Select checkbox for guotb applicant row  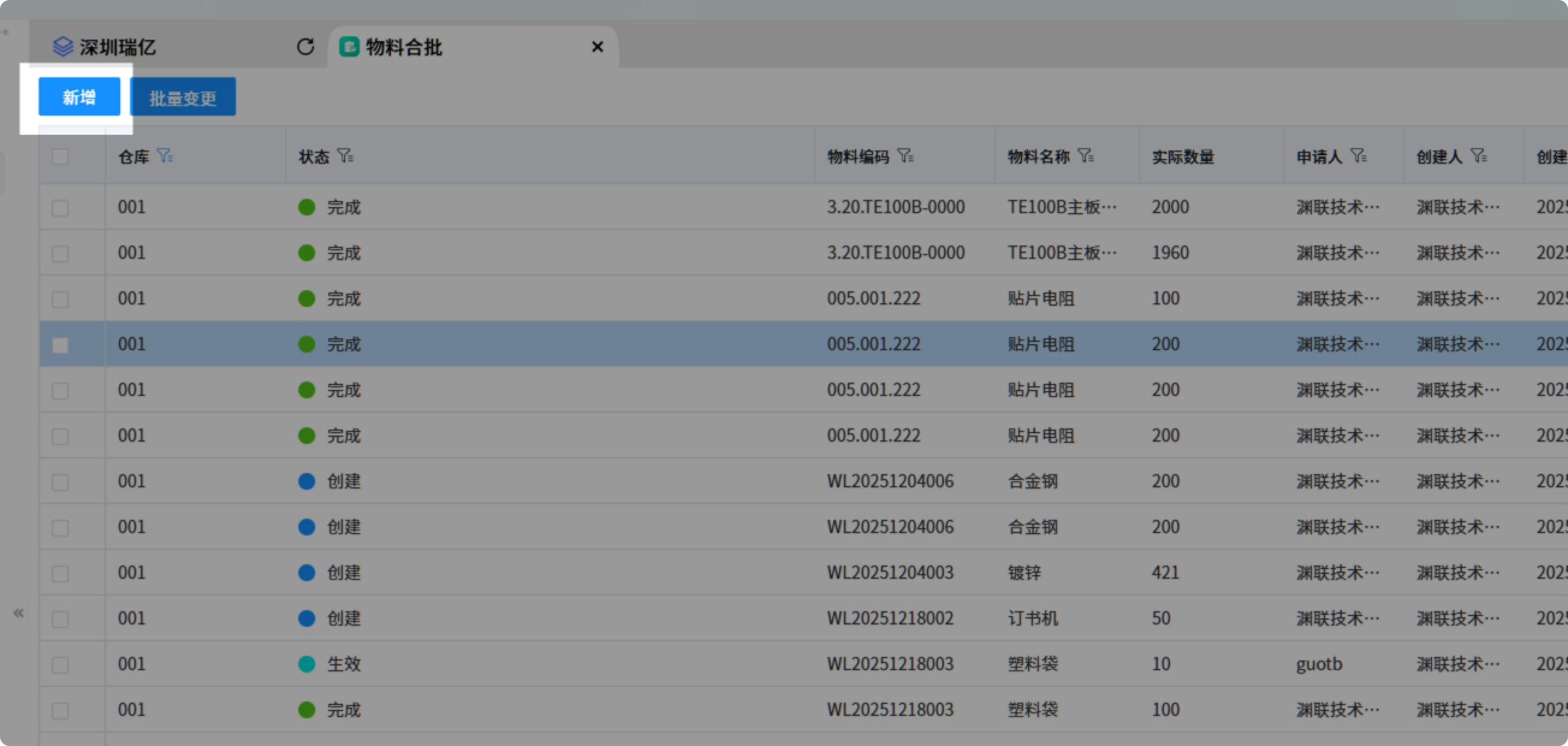(60, 665)
